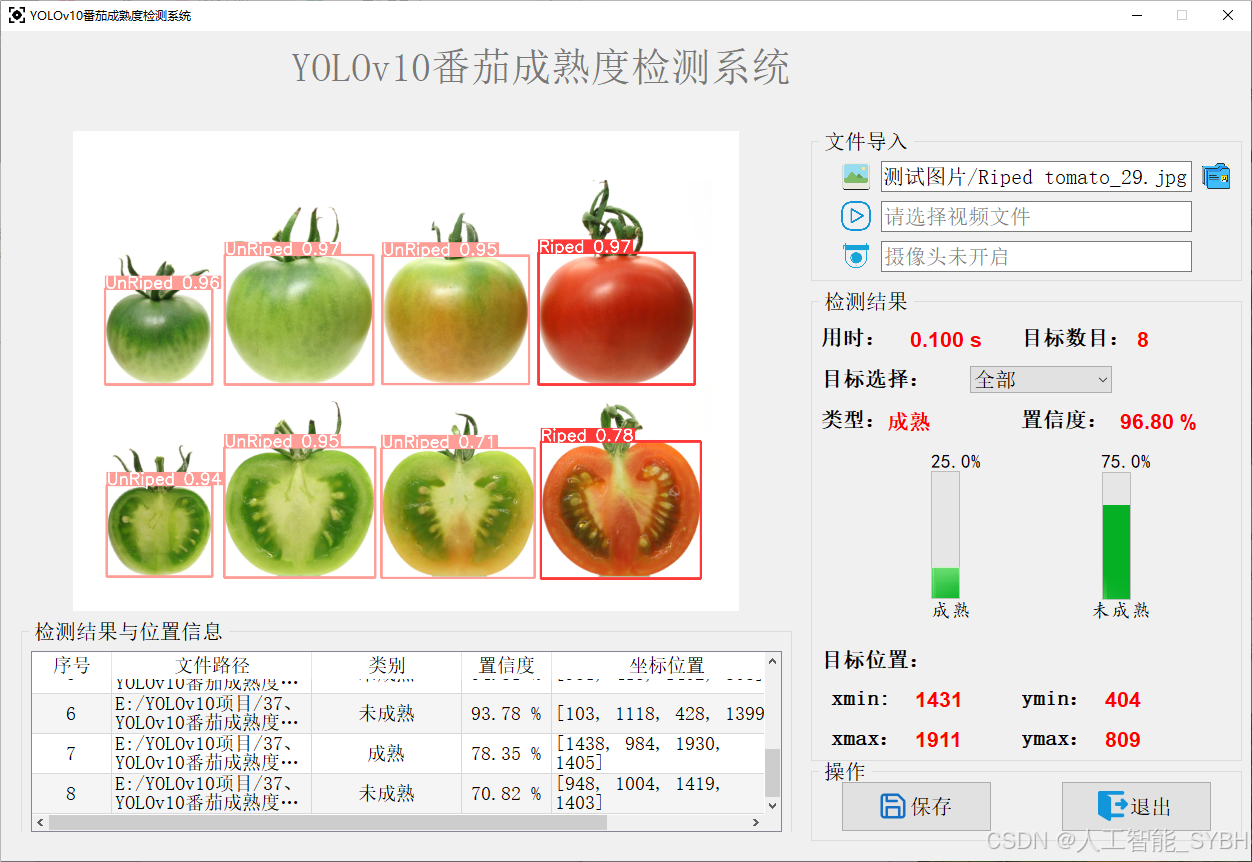
Task: Click the image path input field
Action: 1036,177
